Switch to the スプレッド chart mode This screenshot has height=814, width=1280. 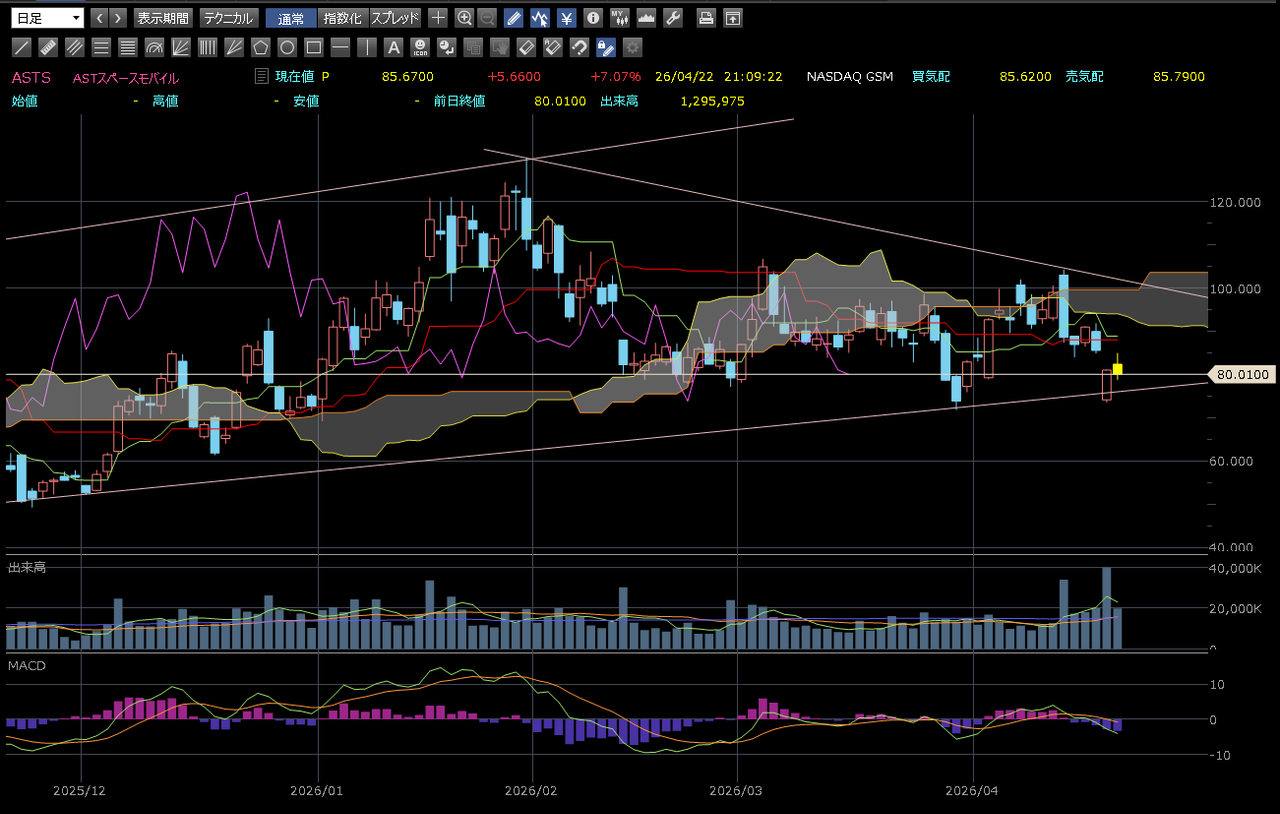click(396, 18)
